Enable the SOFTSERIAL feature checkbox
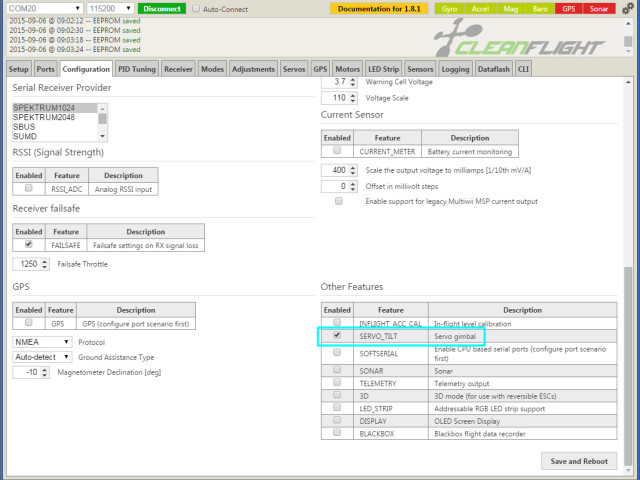 coord(337,352)
